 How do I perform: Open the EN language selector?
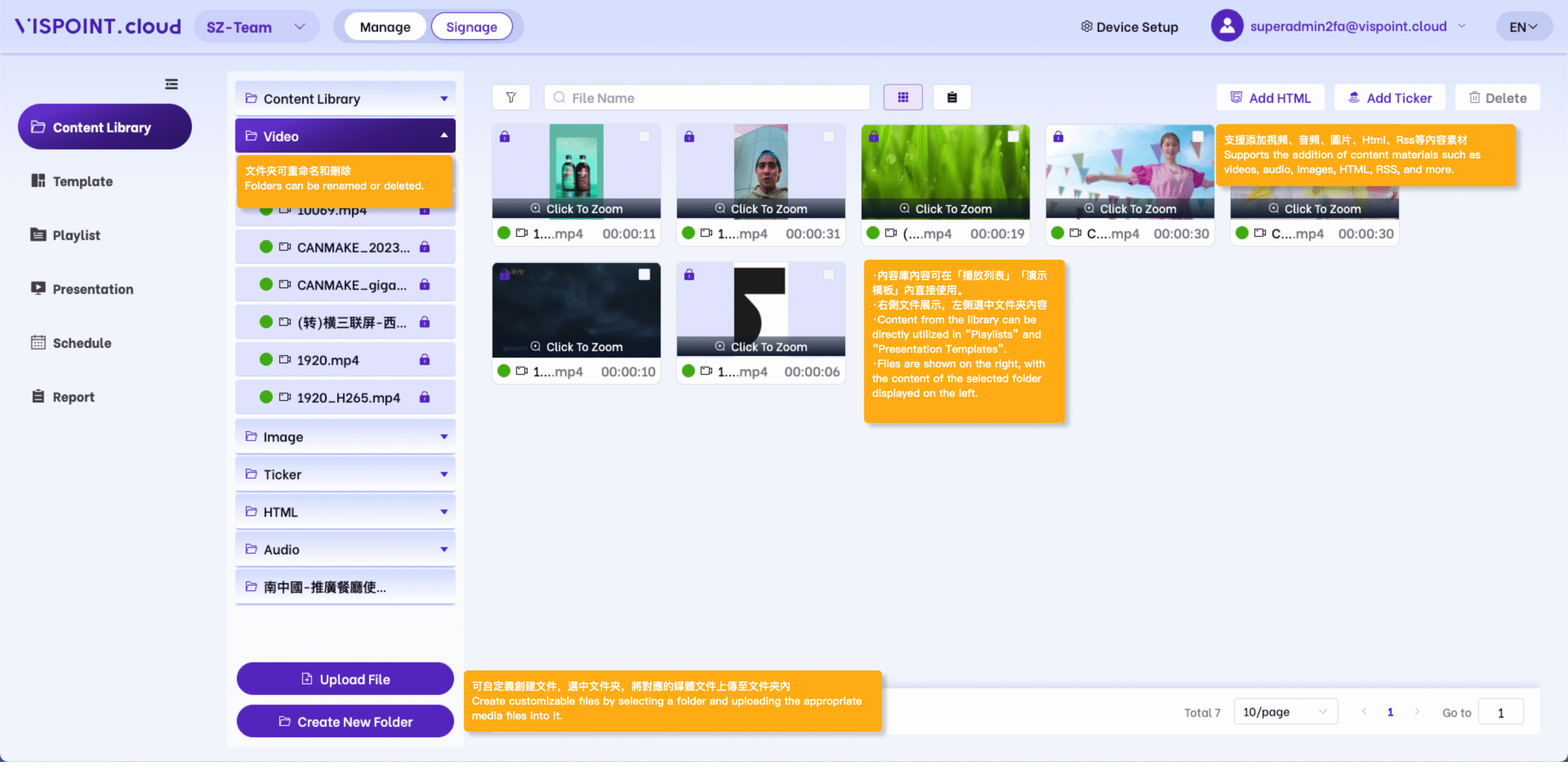point(1523,27)
